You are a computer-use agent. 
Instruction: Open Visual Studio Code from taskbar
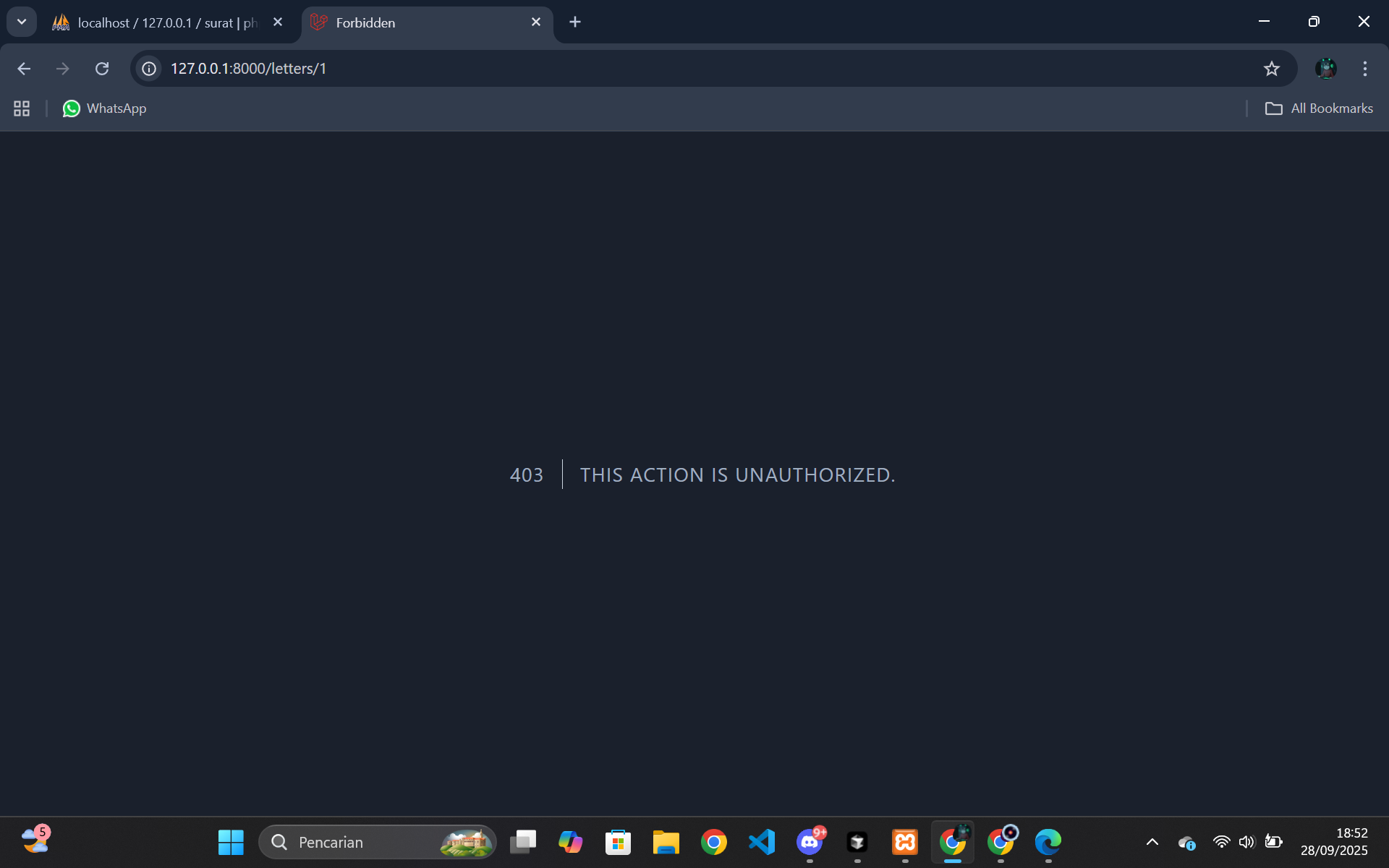[762, 842]
